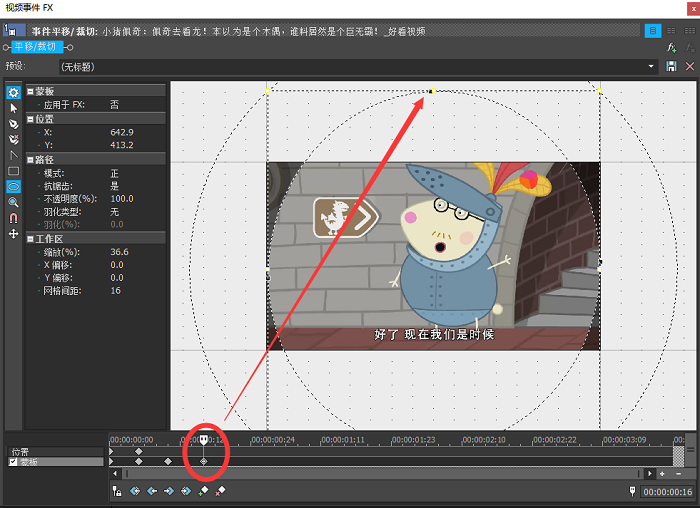Zoom out the keyframe timeline with minus
The image size is (700, 508).
coord(679,474)
